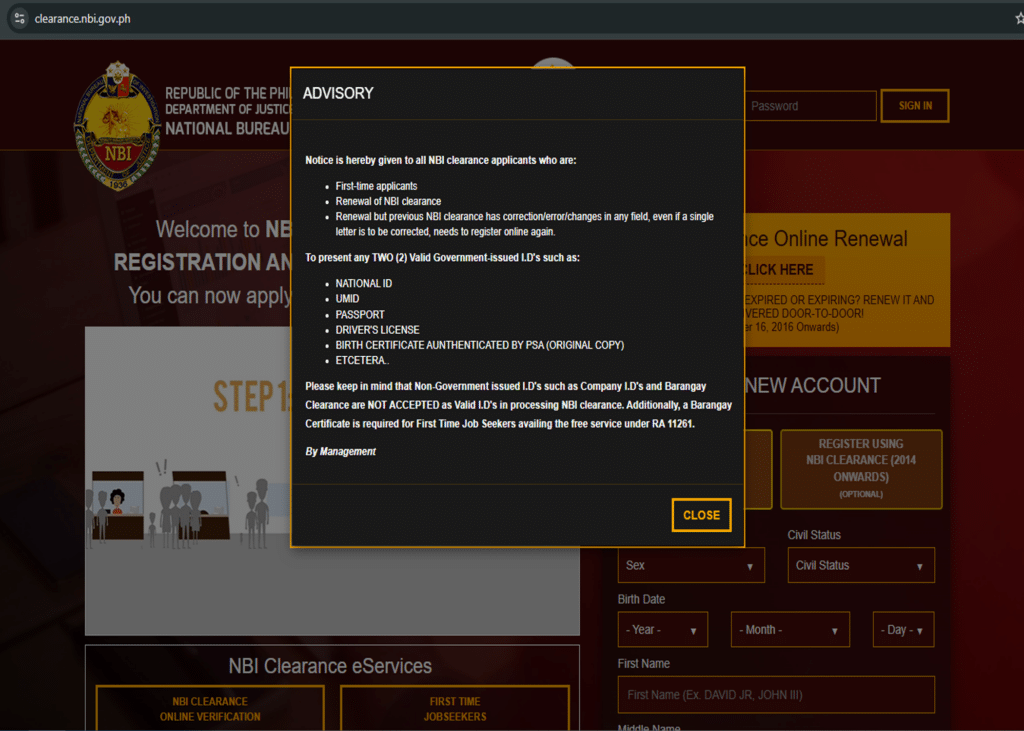Click the 'ETCETERA..' list item
The height and width of the screenshot is (731, 1024).
click(x=362, y=361)
